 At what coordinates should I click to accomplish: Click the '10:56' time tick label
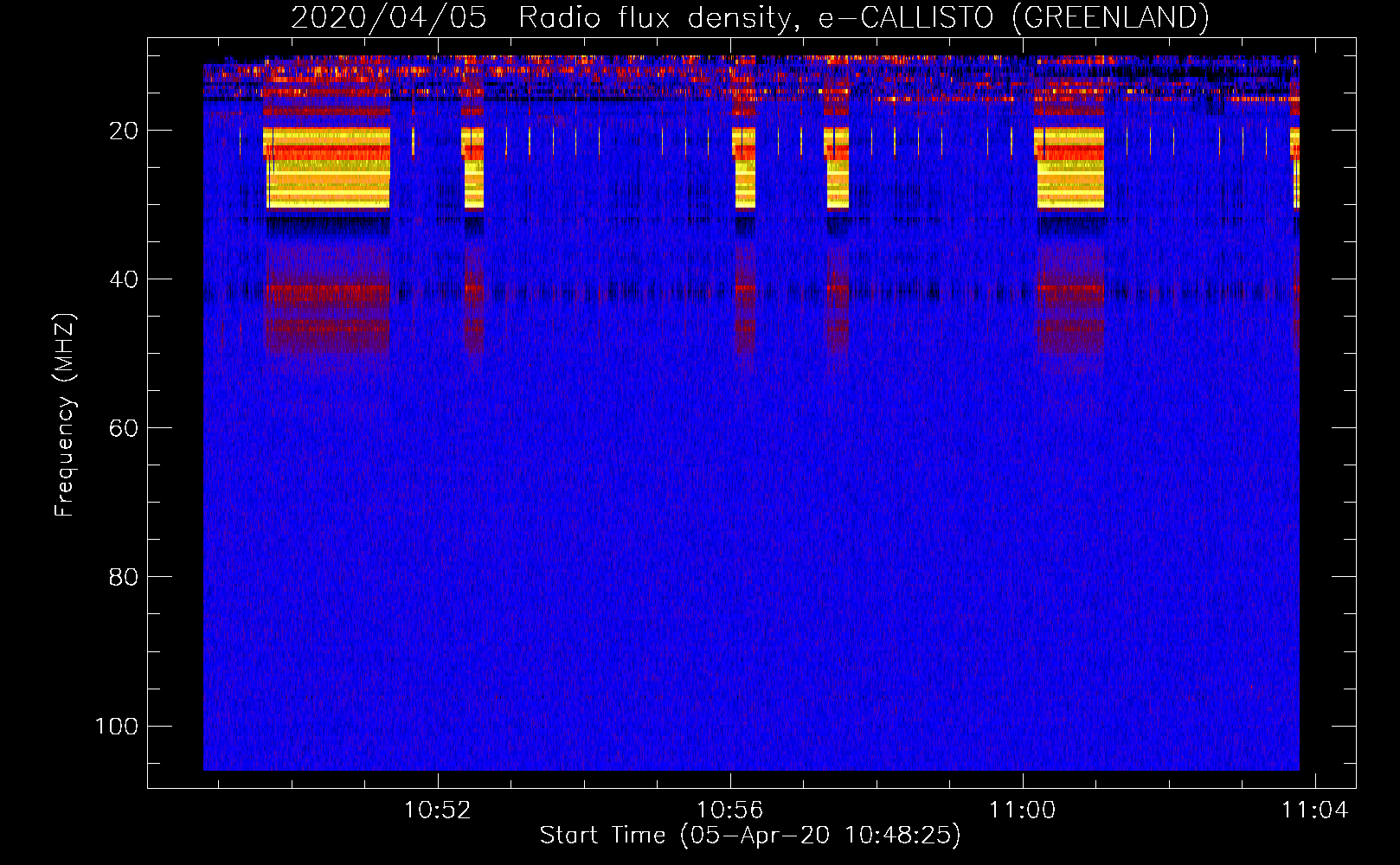point(730,811)
